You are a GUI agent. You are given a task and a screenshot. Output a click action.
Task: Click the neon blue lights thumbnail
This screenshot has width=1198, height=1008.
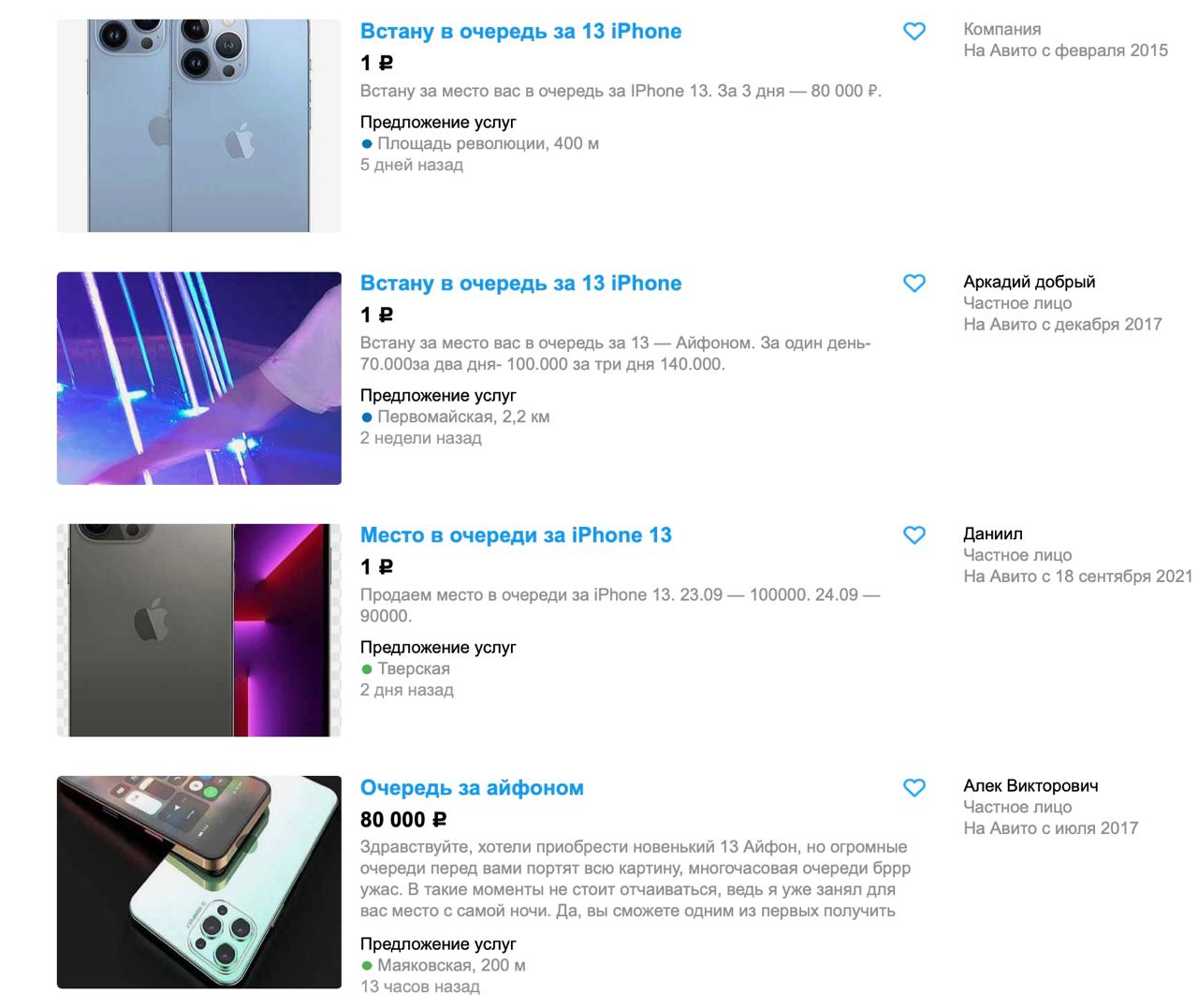[x=199, y=378]
